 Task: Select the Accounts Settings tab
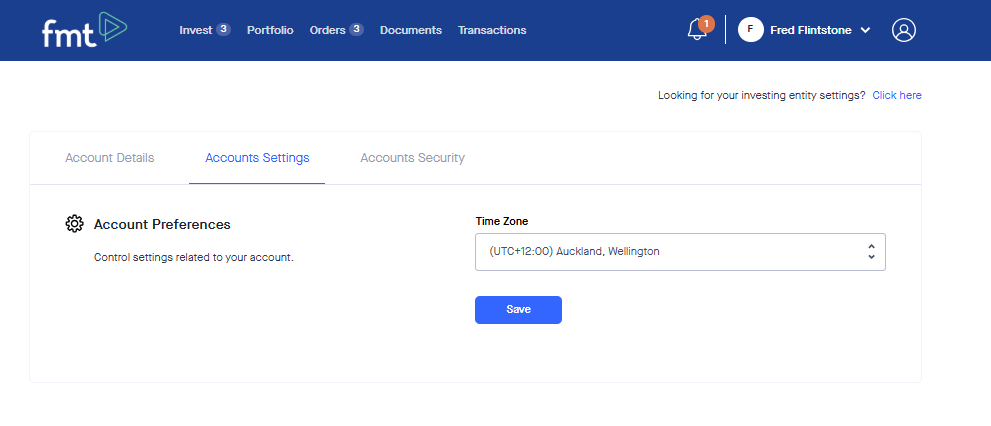pyautogui.click(x=257, y=158)
